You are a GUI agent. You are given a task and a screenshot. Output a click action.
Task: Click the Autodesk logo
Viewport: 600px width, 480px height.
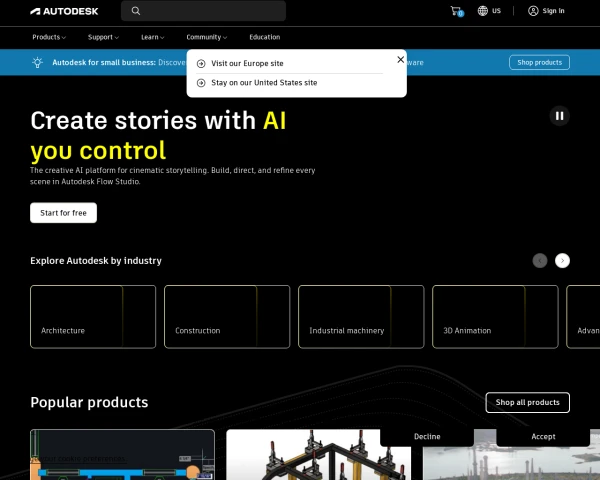coord(64,11)
